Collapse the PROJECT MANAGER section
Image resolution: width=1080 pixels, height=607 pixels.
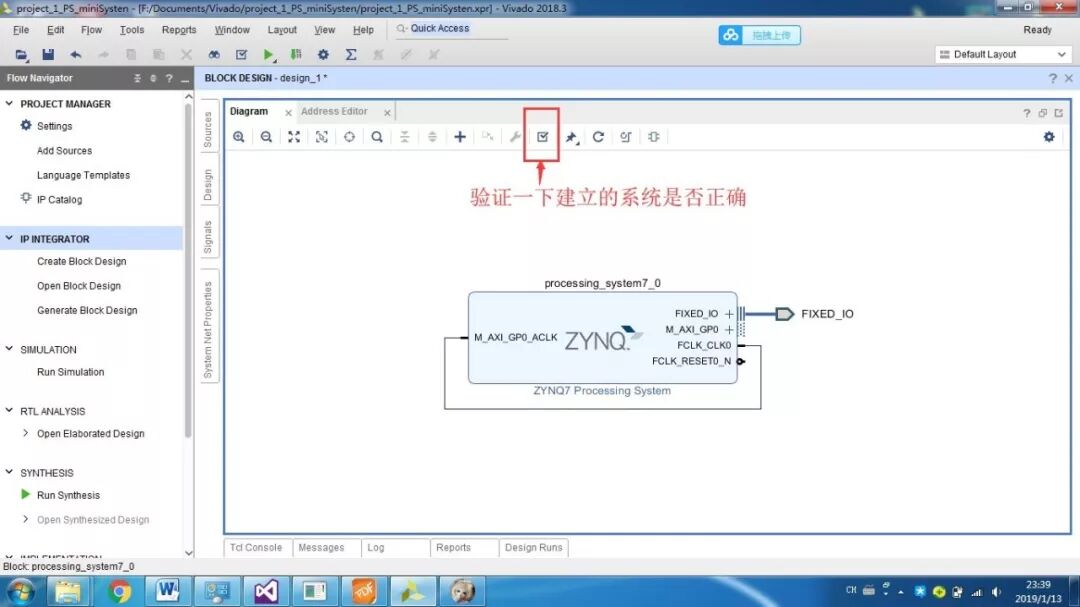coord(9,103)
